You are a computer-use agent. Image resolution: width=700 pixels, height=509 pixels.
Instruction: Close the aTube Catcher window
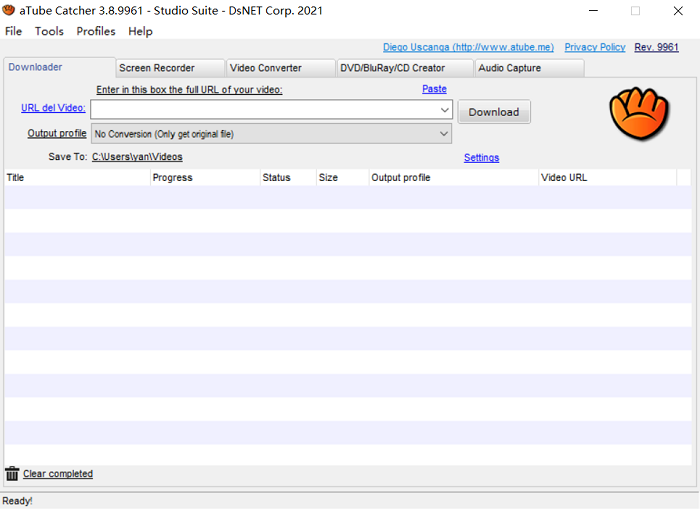click(x=678, y=11)
